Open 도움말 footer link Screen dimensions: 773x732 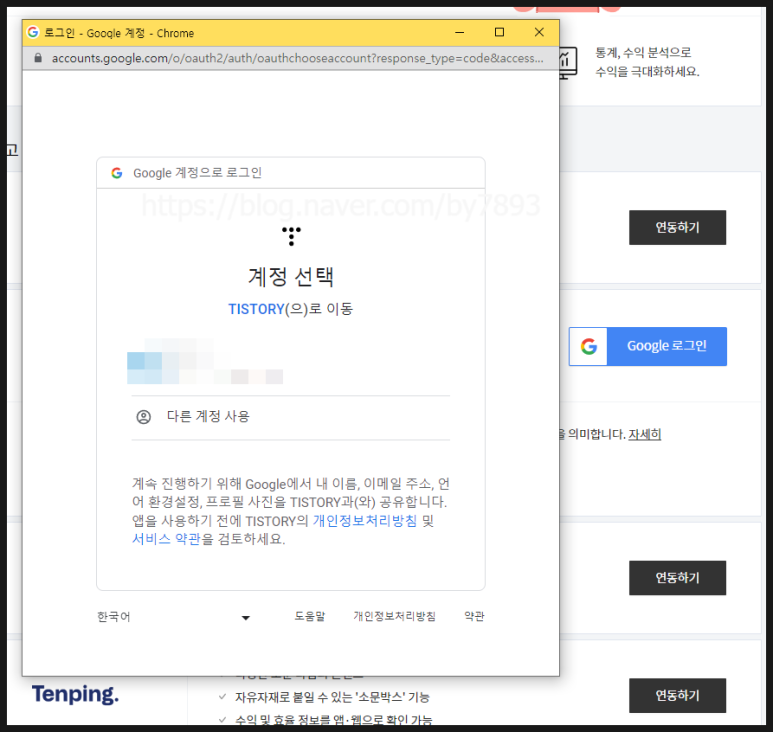pos(310,617)
